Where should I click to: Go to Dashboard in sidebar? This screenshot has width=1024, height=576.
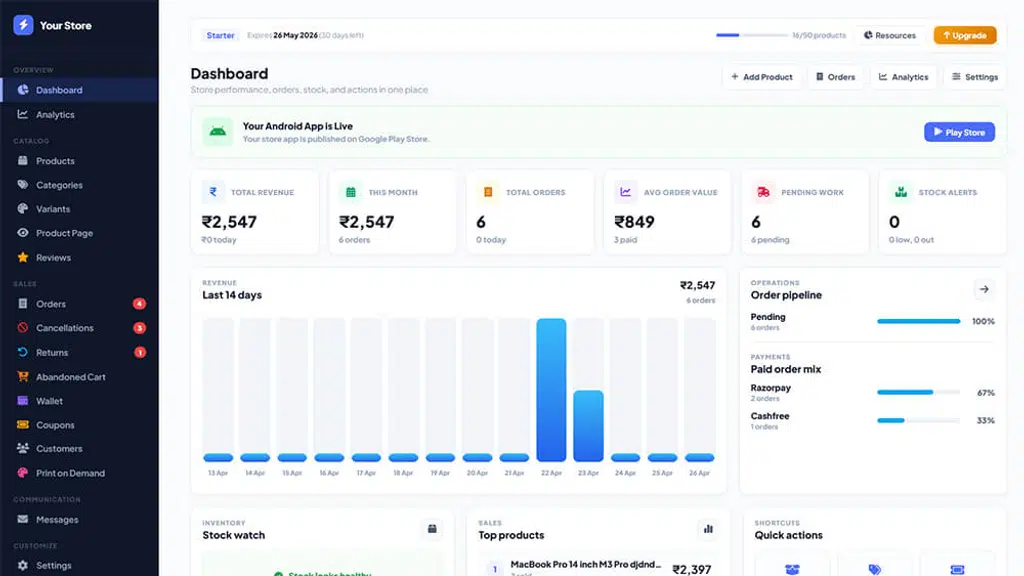point(79,90)
